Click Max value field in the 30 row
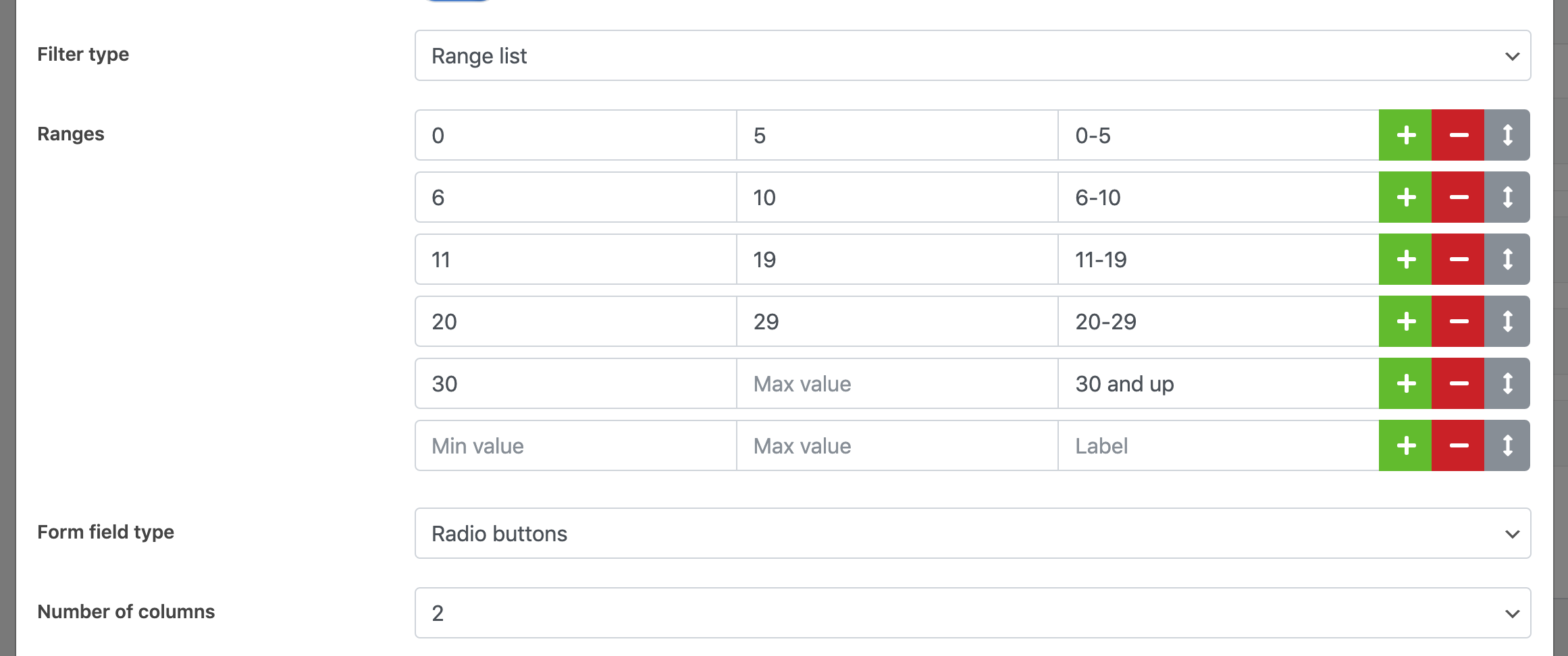This screenshot has height=656, width=1568. coord(897,383)
